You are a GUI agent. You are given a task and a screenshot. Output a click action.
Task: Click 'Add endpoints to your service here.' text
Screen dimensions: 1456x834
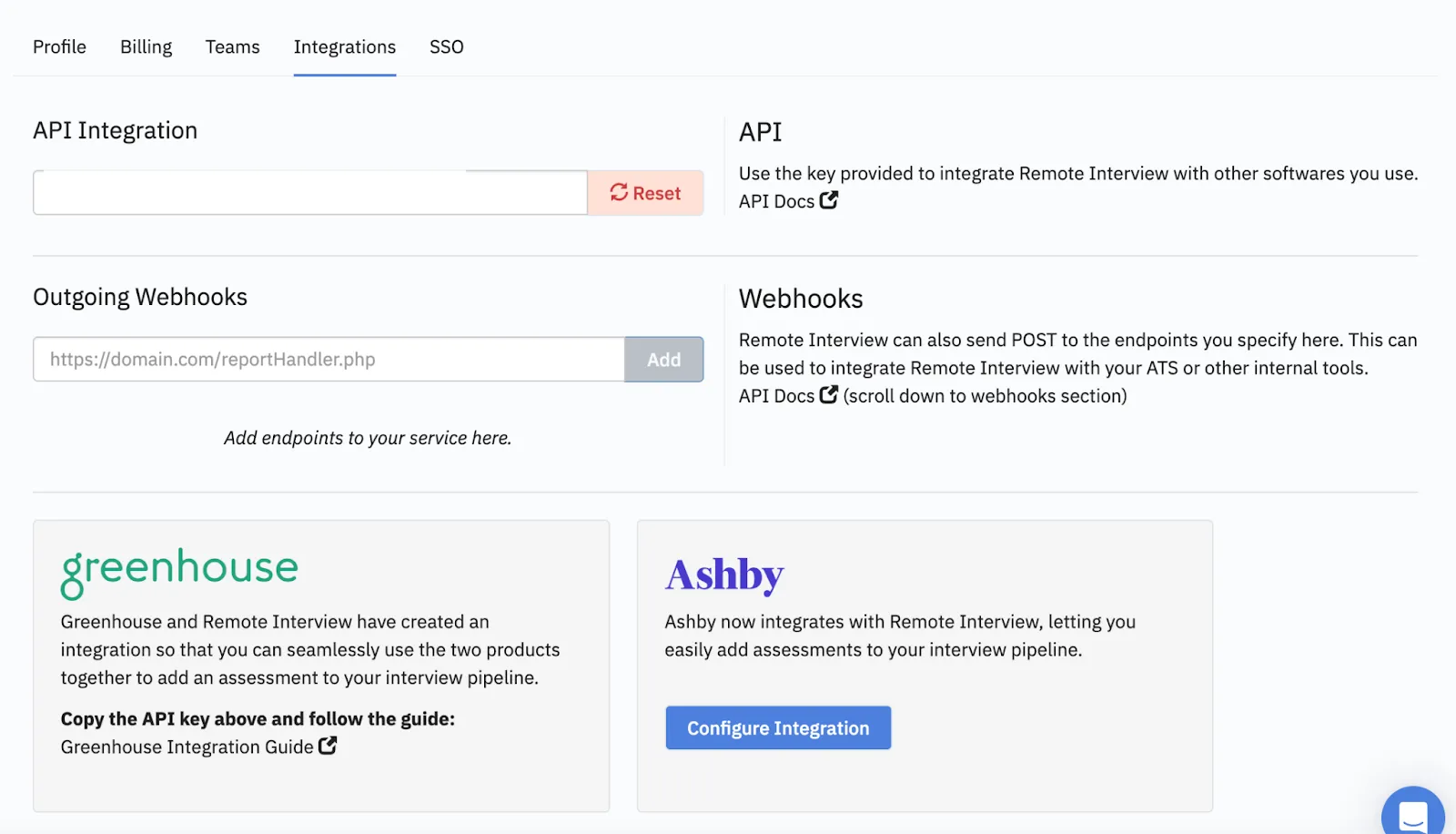369,438
